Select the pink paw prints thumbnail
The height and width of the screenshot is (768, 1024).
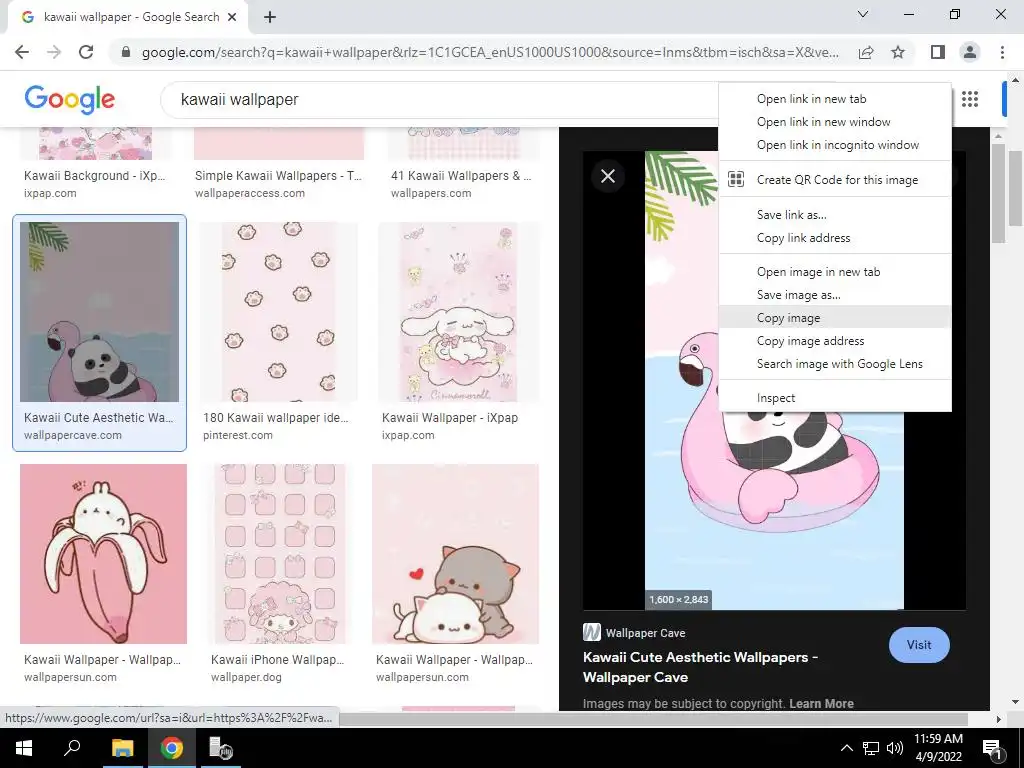tap(280, 312)
